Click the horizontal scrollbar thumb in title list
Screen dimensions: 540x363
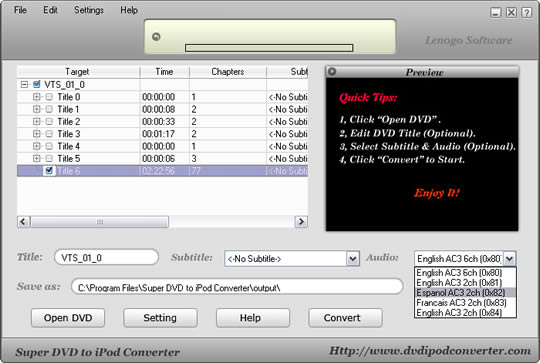[x=100, y=222]
